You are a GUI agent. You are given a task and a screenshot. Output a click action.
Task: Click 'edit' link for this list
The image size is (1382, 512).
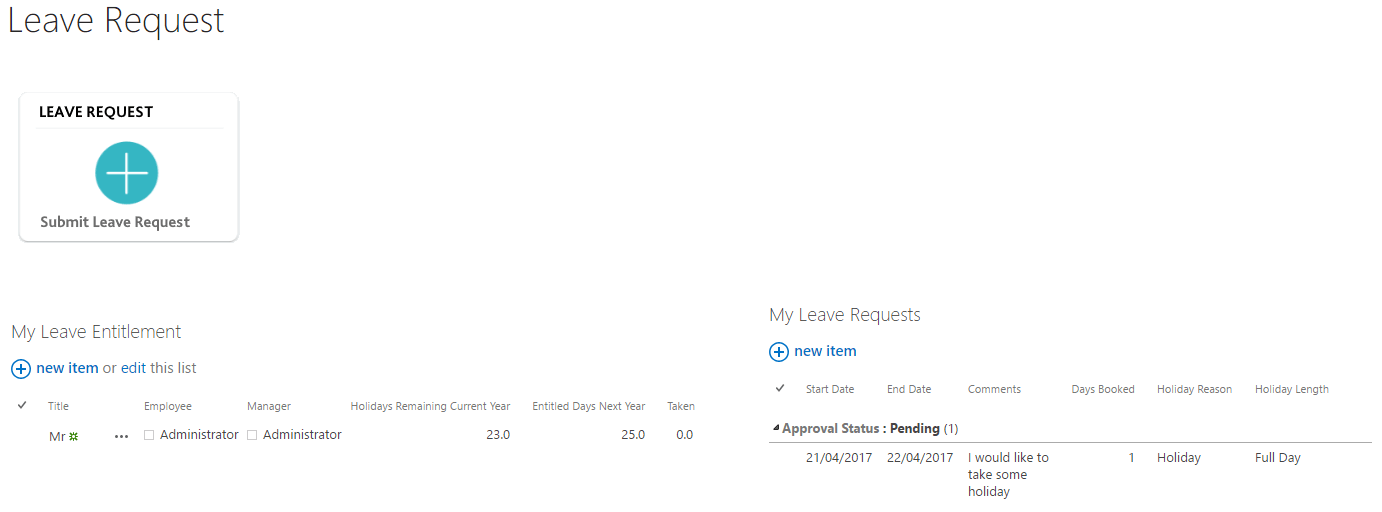click(134, 368)
